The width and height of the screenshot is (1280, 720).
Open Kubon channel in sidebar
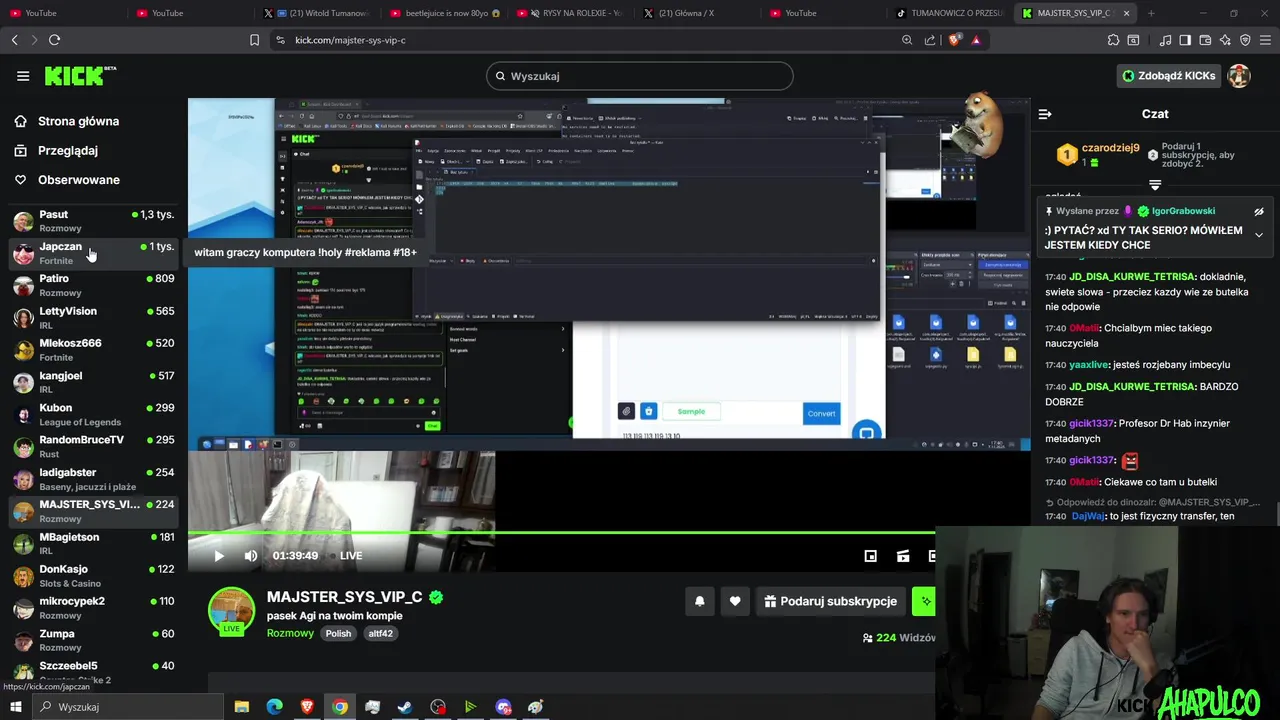tap(94, 414)
